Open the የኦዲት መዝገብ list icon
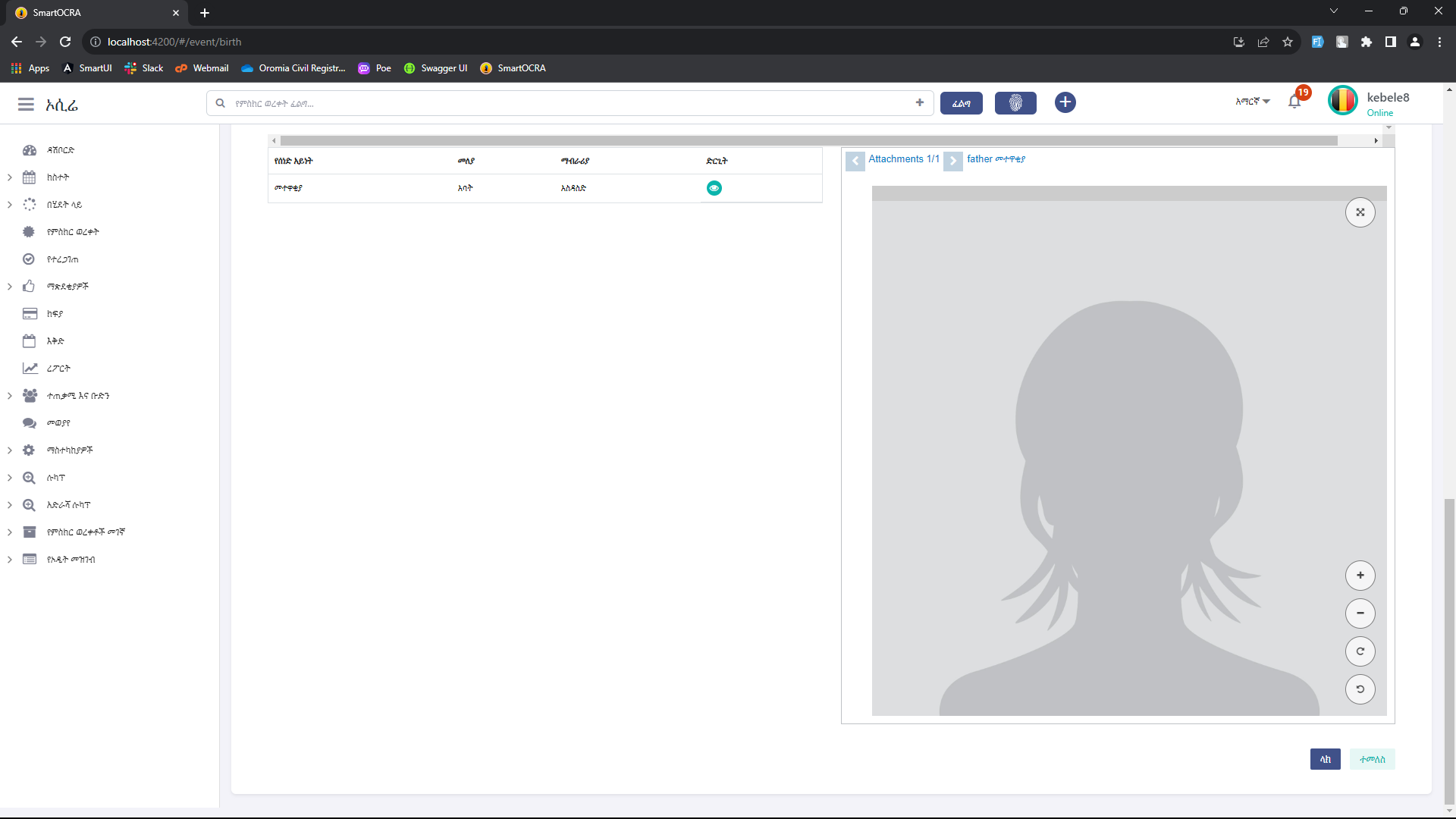1456x819 pixels. [30, 560]
